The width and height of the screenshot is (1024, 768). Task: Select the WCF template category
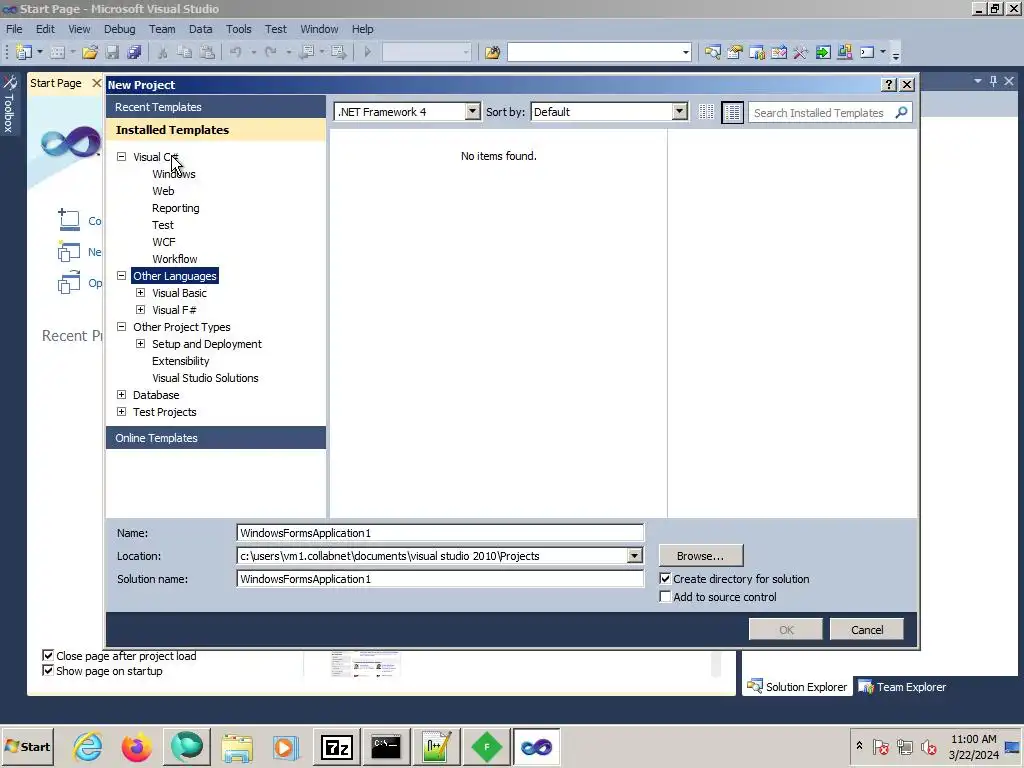coord(164,242)
